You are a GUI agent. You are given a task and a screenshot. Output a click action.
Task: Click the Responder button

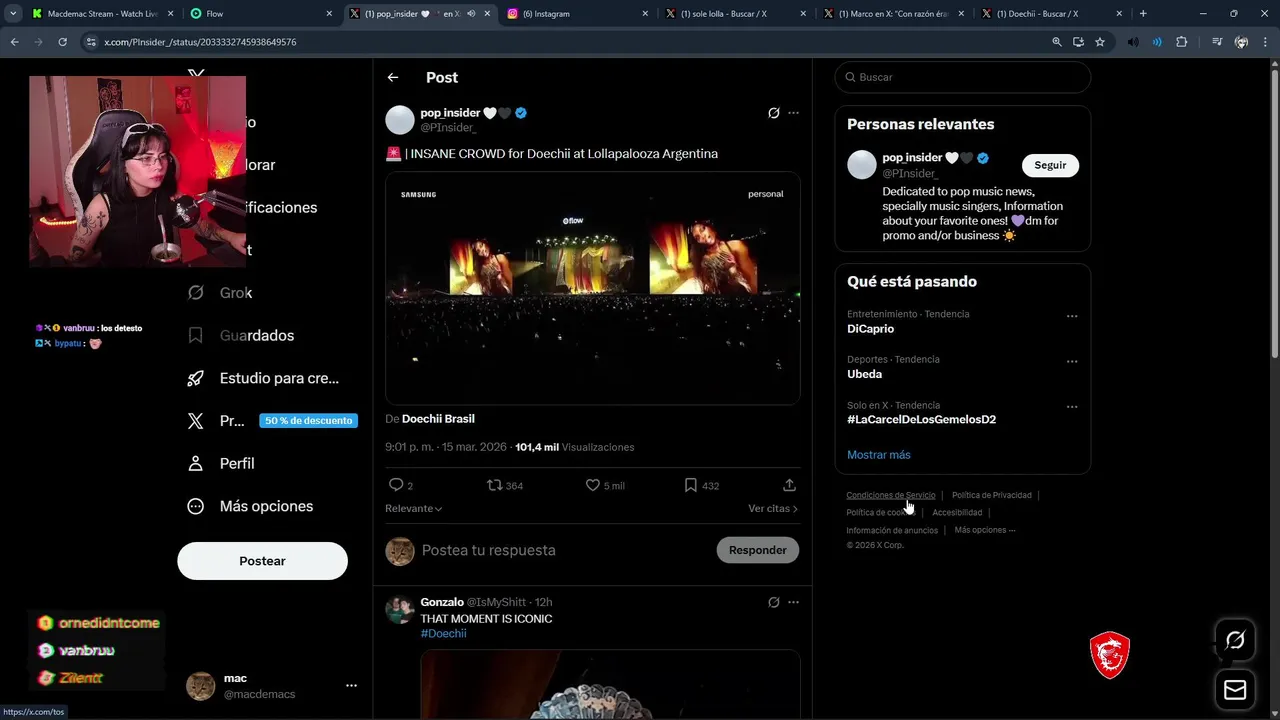point(758,550)
